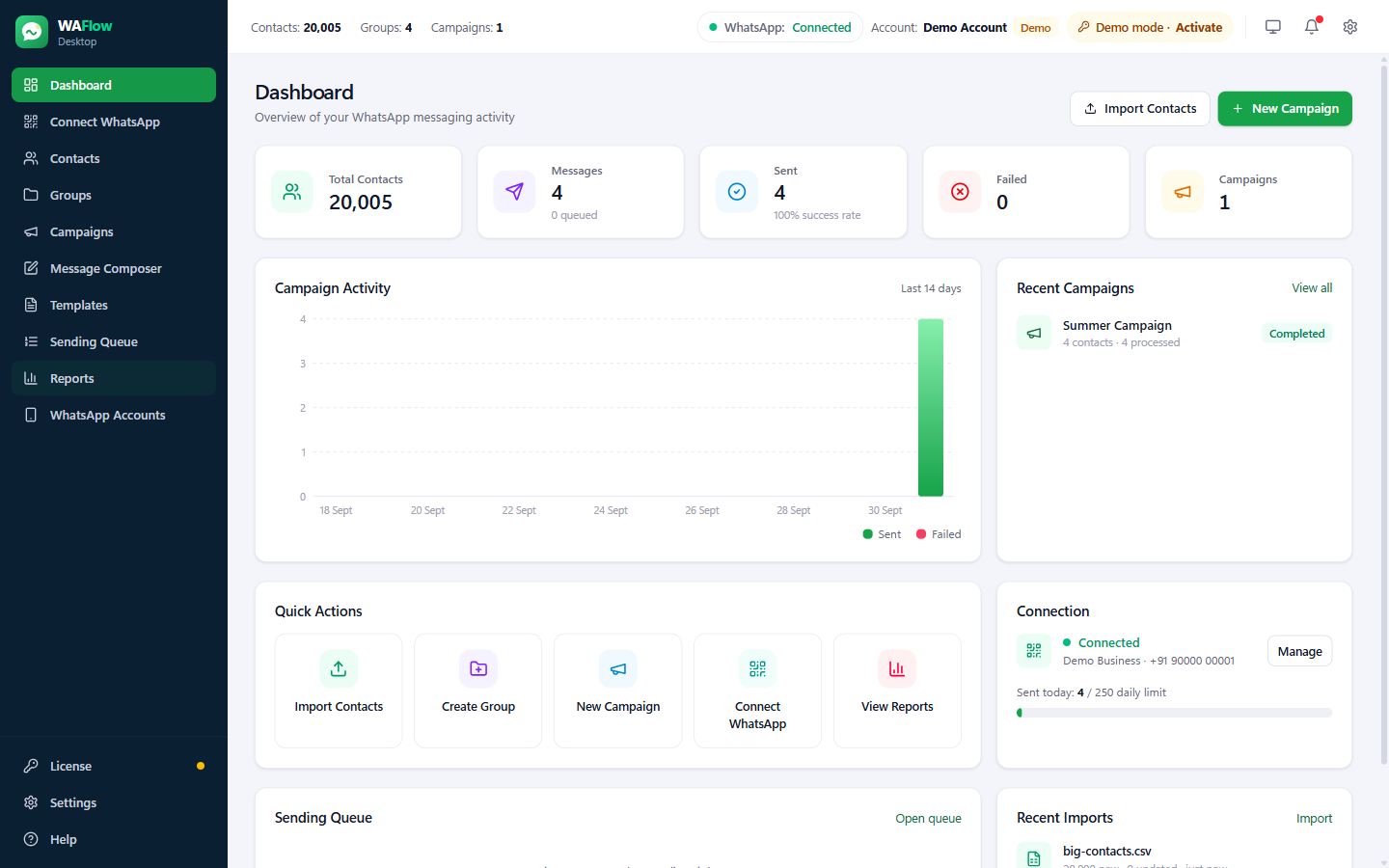This screenshot has height=868, width=1389.
Task: Open Groups sidebar item
Action: pyautogui.click(x=114, y=195)
